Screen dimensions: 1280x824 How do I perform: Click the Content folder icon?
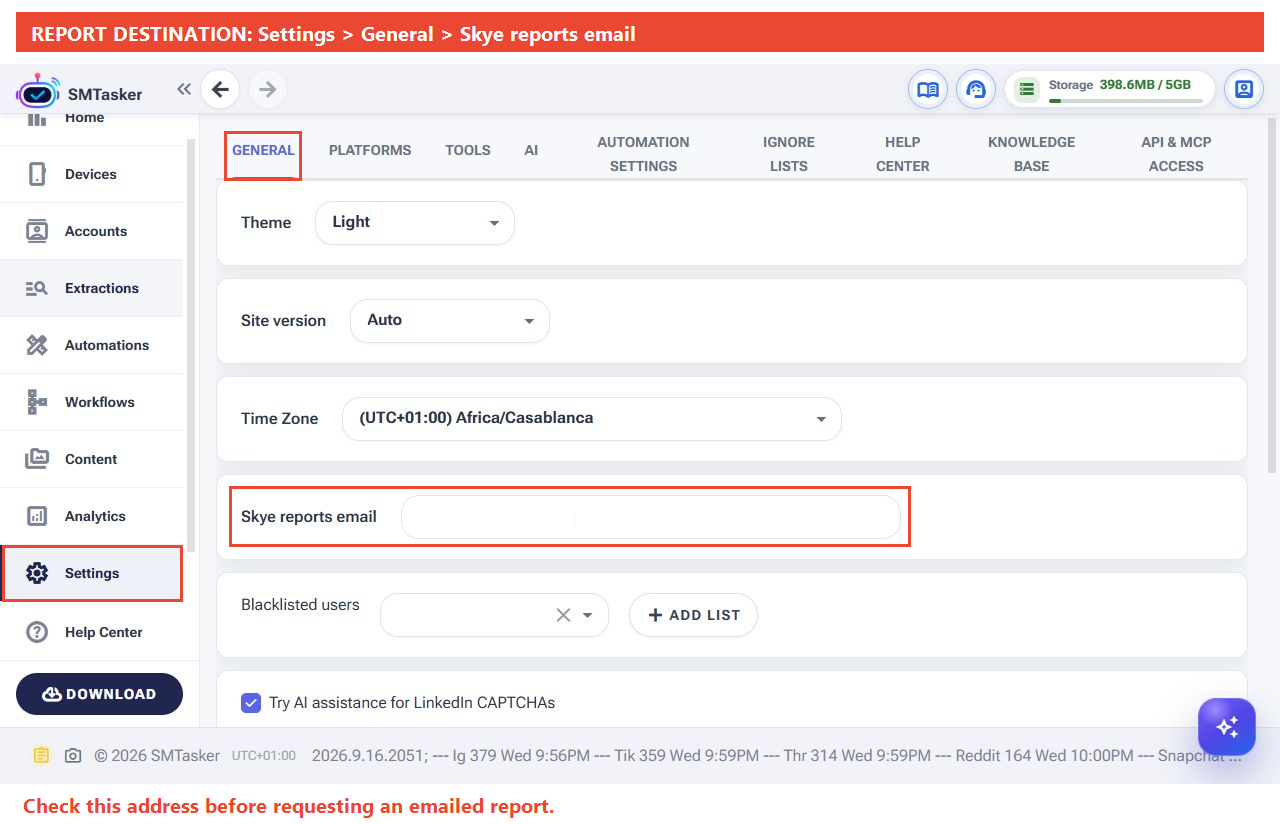point(37,459)
